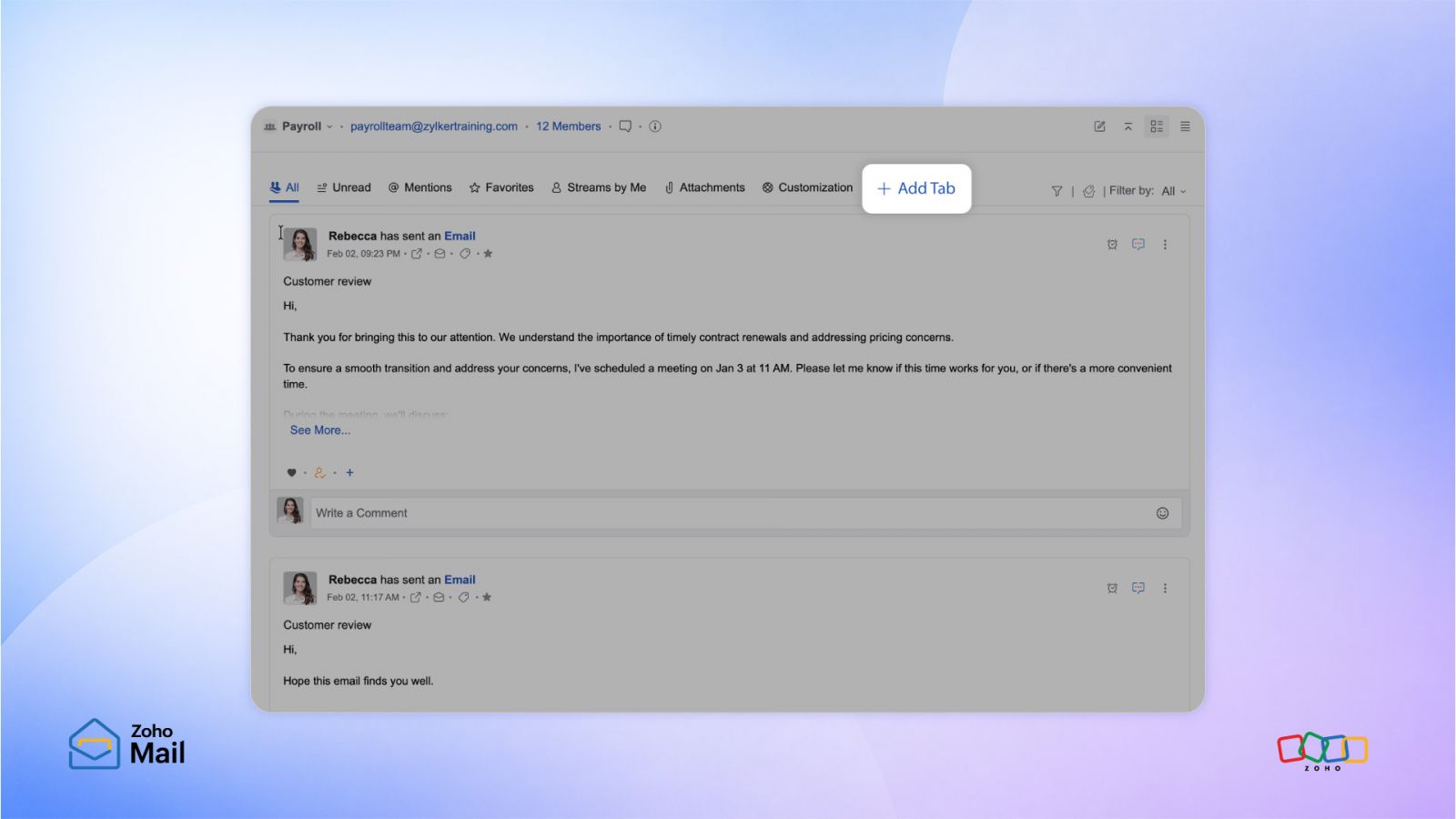The image size is (1456, 819).
Task: Set a reminder on the 11:17 AM post
Action: tap(1112, 589)
